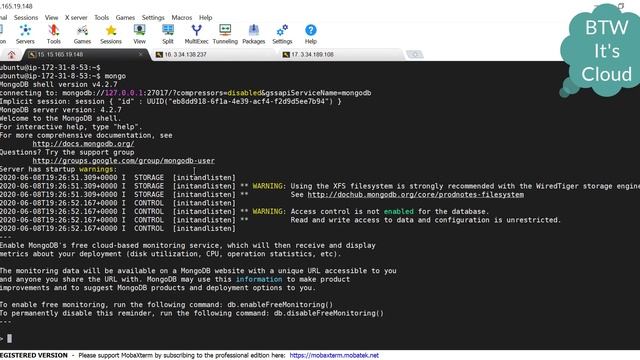Click the db.enableFreeMonitoring() command text

pyautogui.click(x=280, y=305)
